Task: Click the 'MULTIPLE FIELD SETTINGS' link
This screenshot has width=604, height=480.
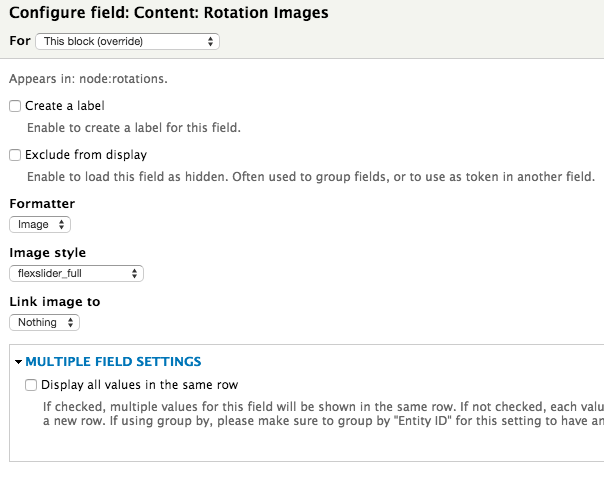Action: pos(113,362)
